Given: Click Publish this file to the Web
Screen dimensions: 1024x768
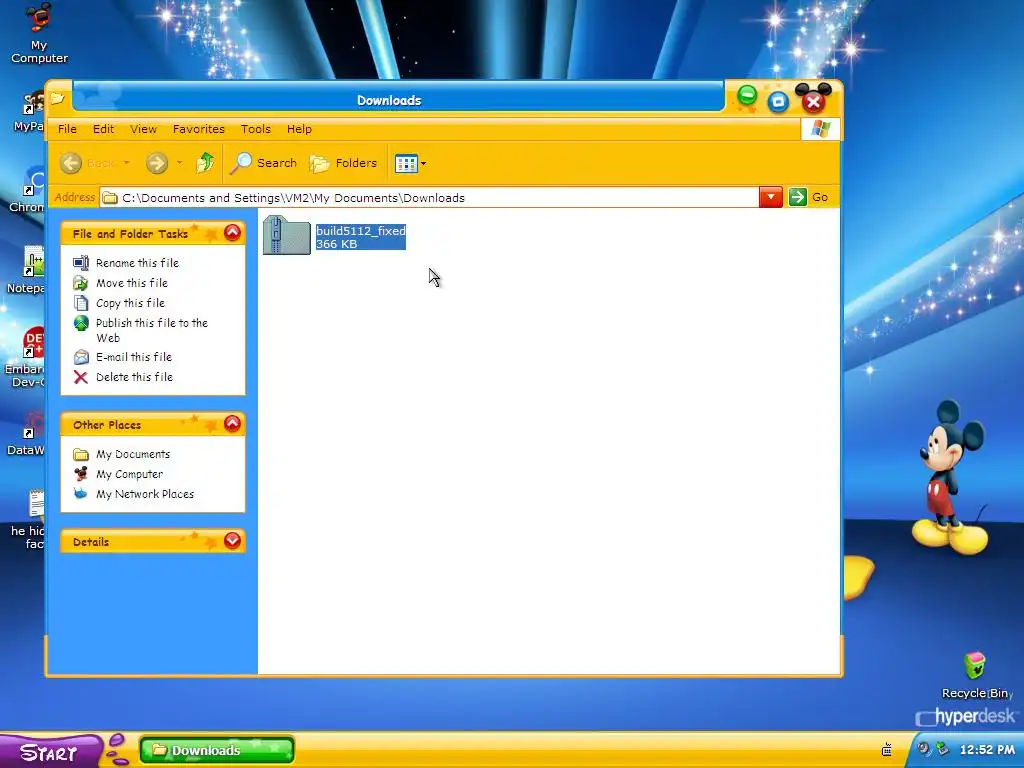Looking at the screenshot, I should pos(152,330).
